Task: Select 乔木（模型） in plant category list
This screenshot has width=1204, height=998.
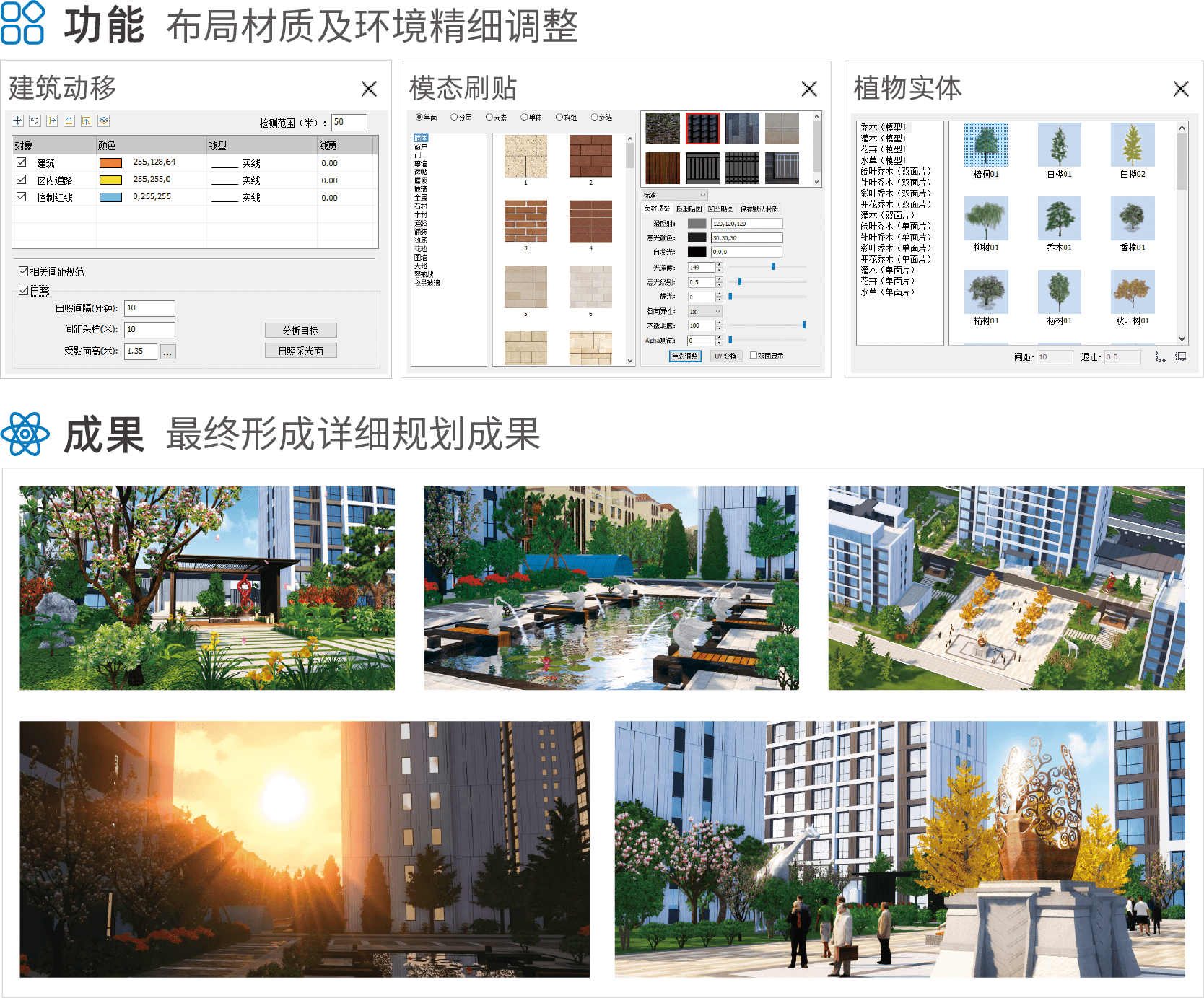Action: (883, 127)
